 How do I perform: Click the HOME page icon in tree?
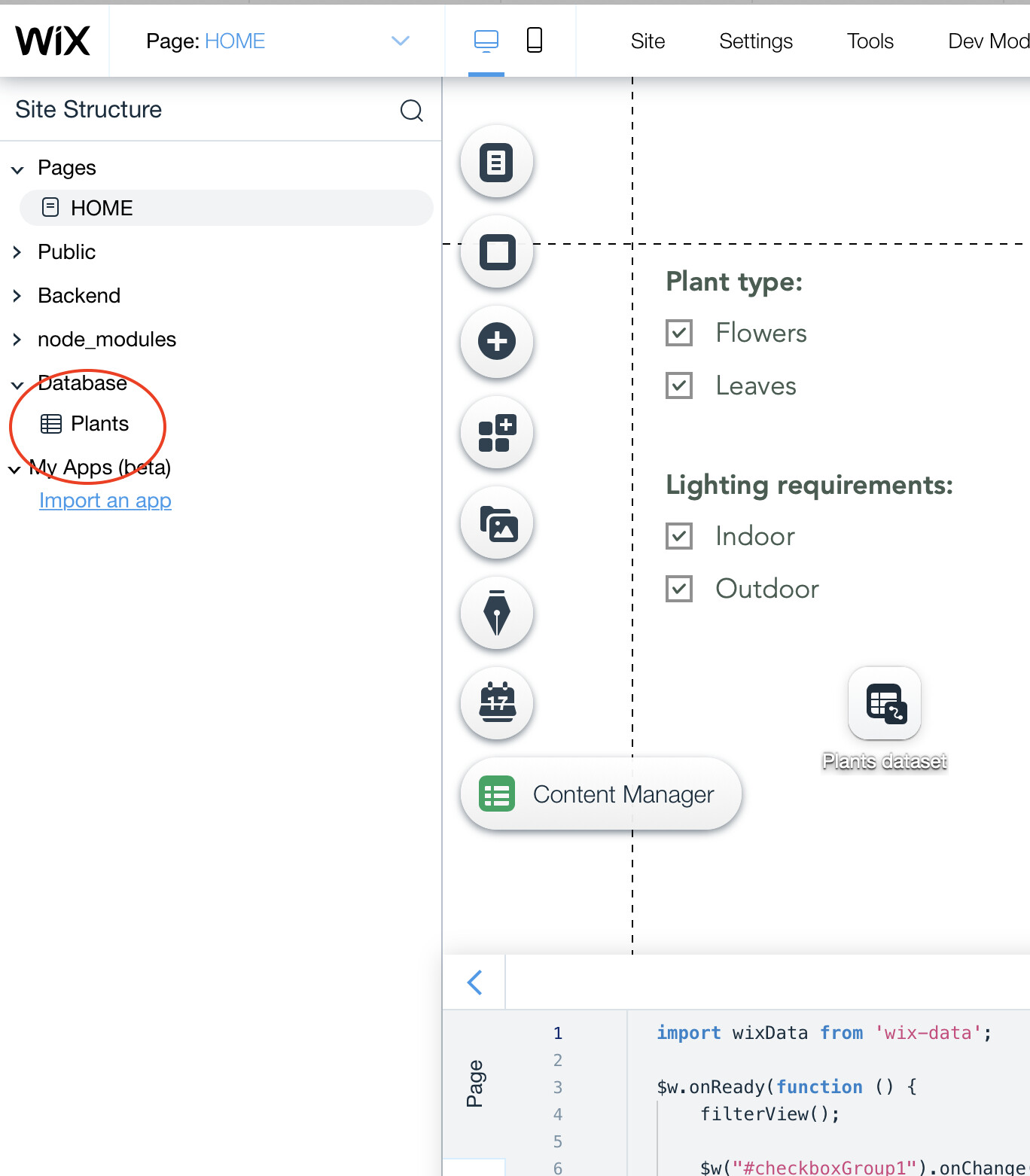50,208
